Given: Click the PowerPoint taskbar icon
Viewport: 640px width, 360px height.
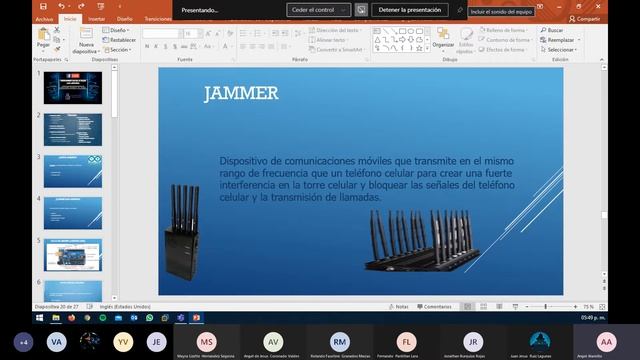Looking at the screenshot, I should pos(196,318).
